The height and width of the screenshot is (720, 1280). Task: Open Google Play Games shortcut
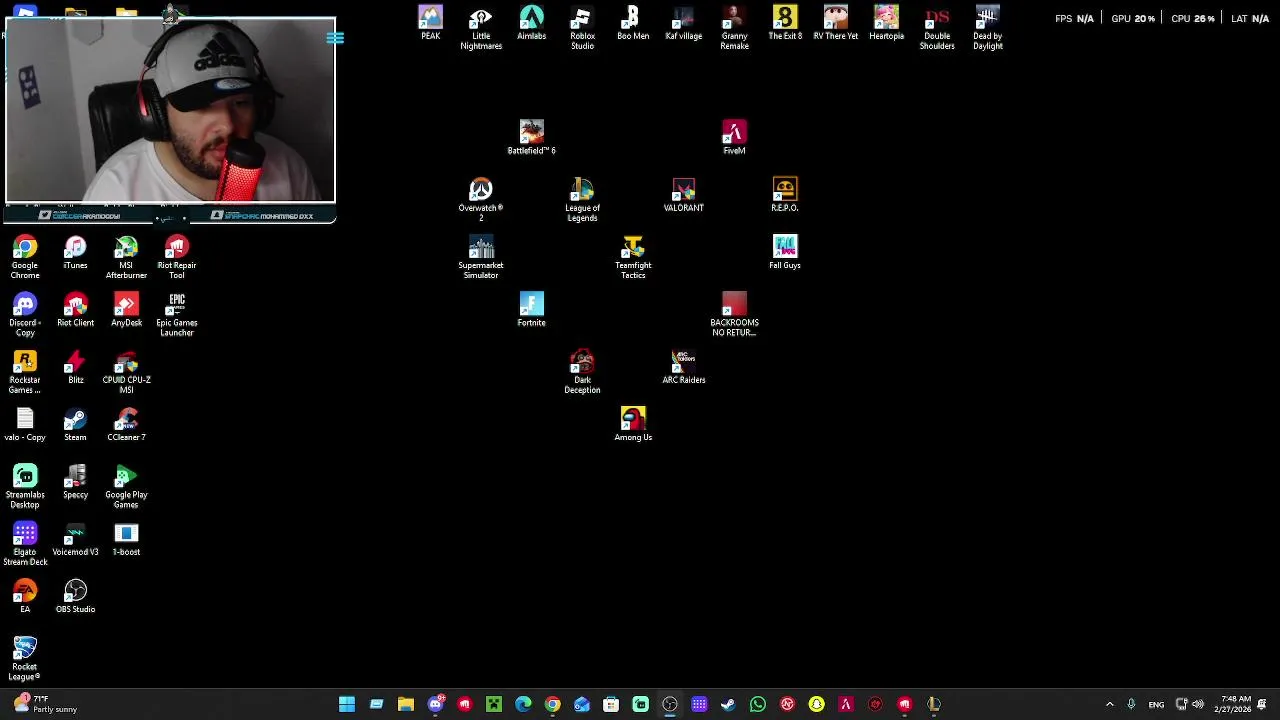click(126, 486)
